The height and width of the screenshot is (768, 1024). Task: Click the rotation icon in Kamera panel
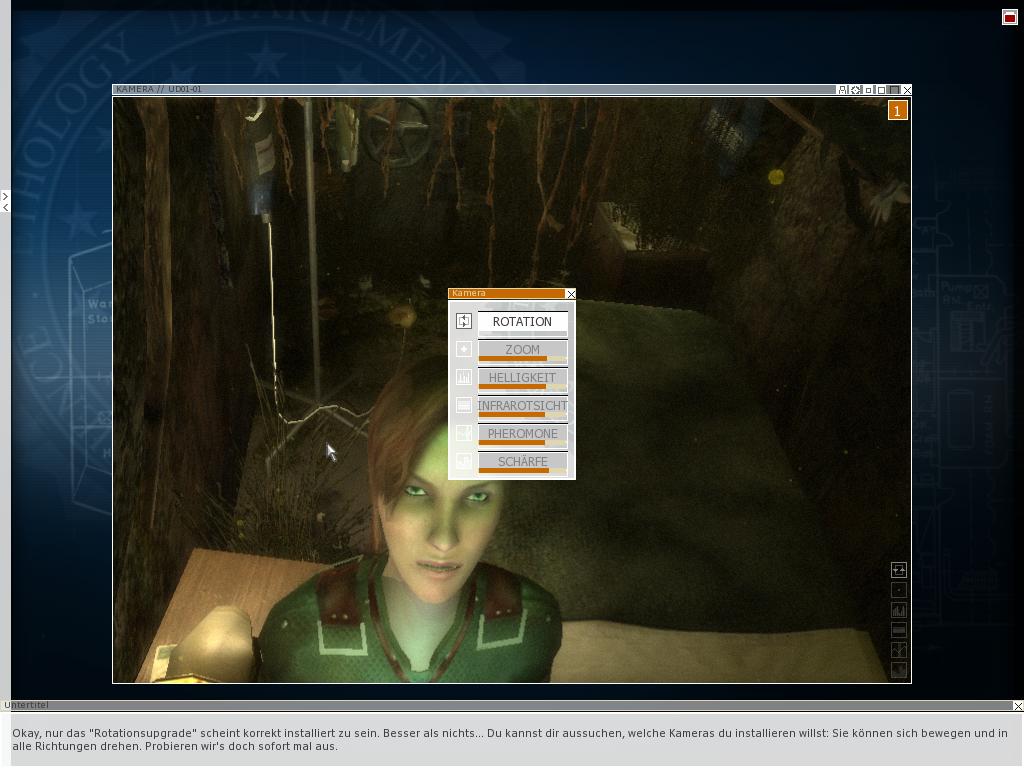[463, 321]
